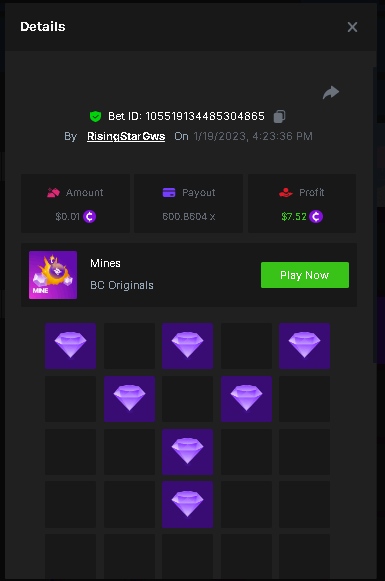Click the Profit hand icon
This screenshot has height=581, width=385.
point(286,193)
